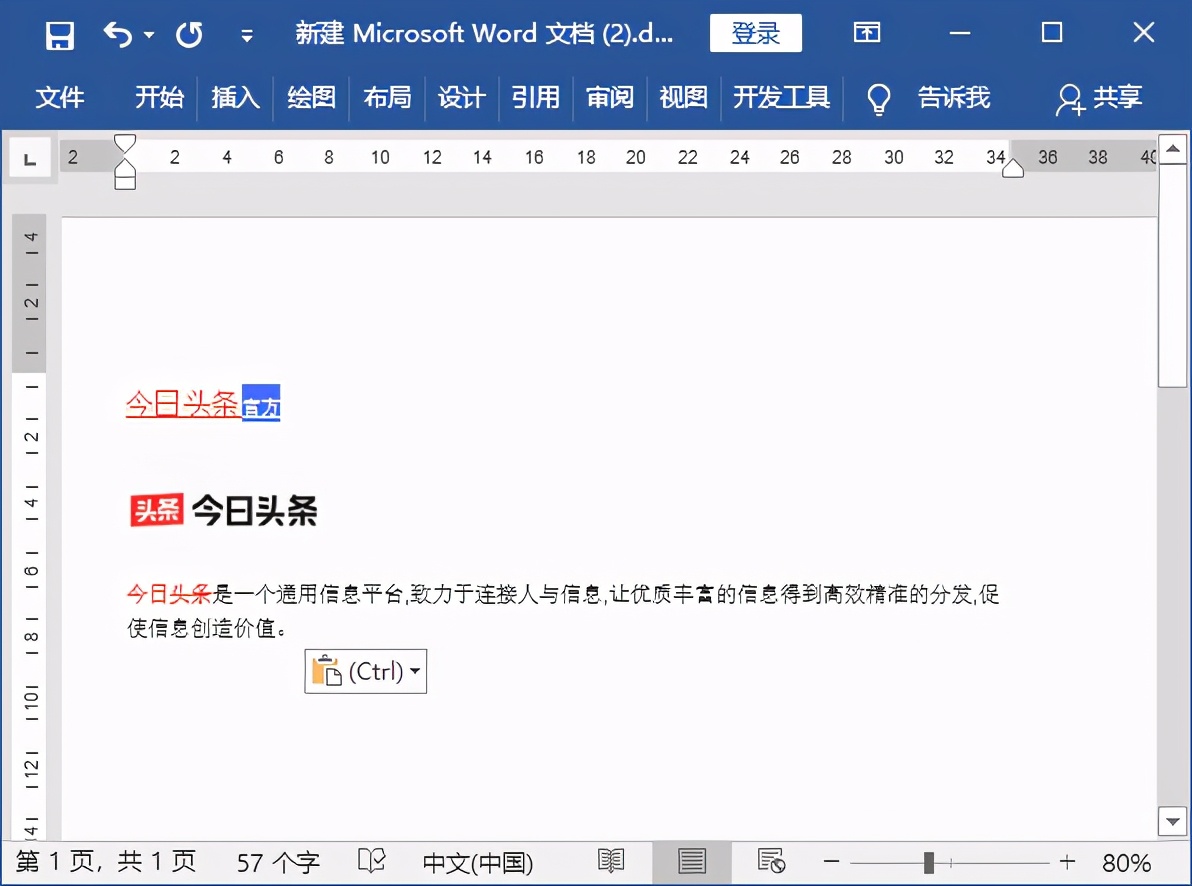The height and width of the screenshot is (886, 1192).
Task: Switch to the 布局 tab
Action: click(387, 97)
